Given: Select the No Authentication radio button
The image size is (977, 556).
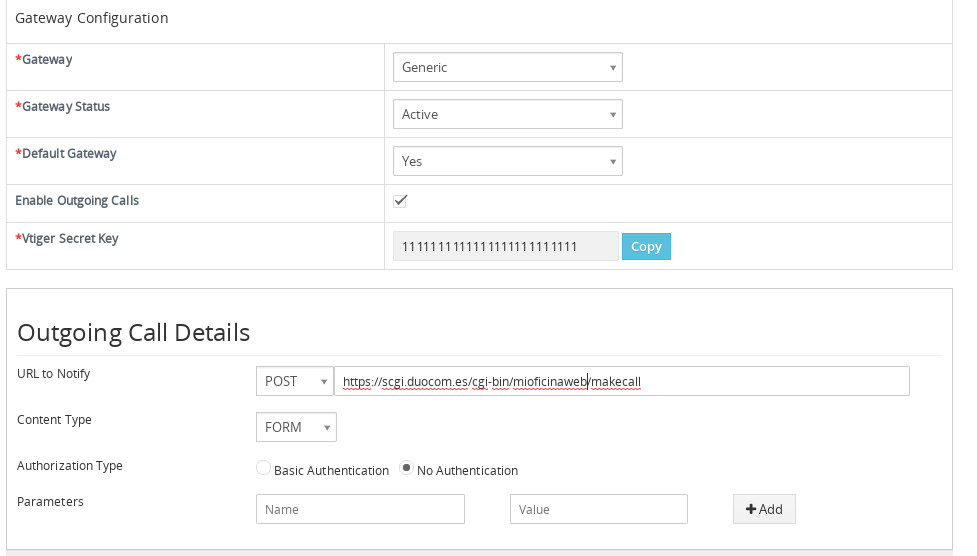Looking at the screenshot, I should click(407, 468).
